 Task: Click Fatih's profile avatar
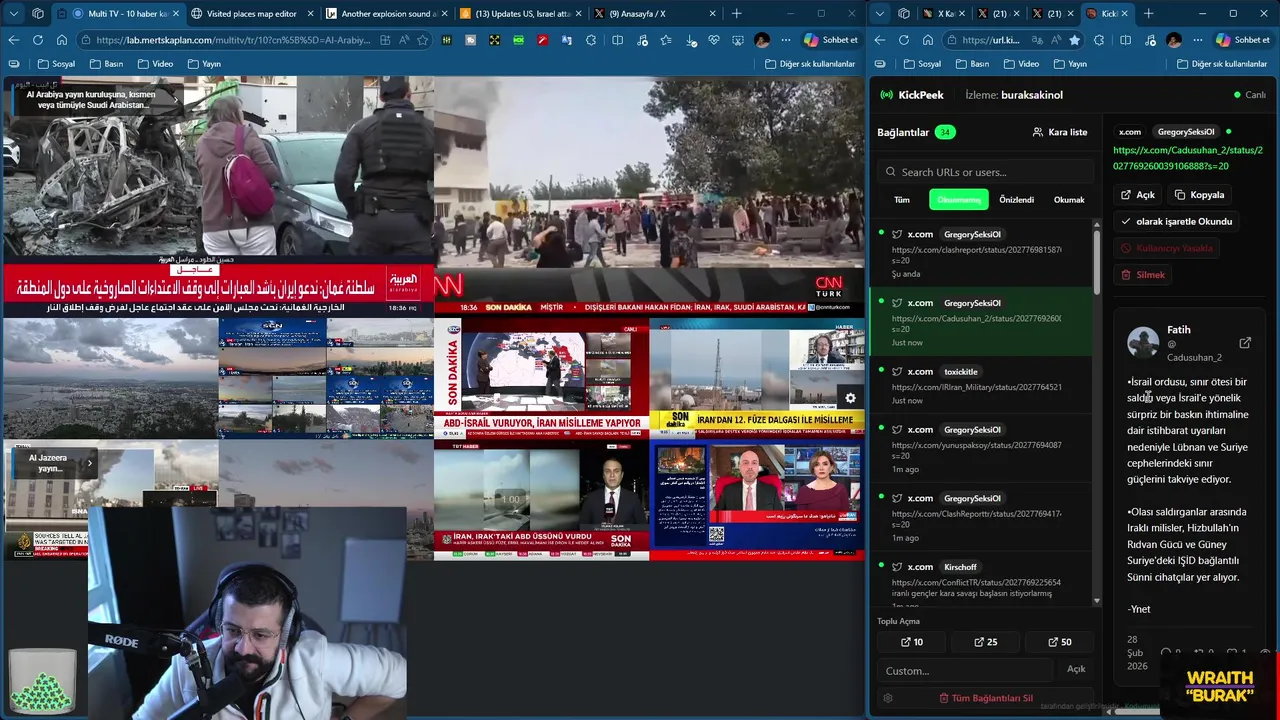pos(1143,342)
